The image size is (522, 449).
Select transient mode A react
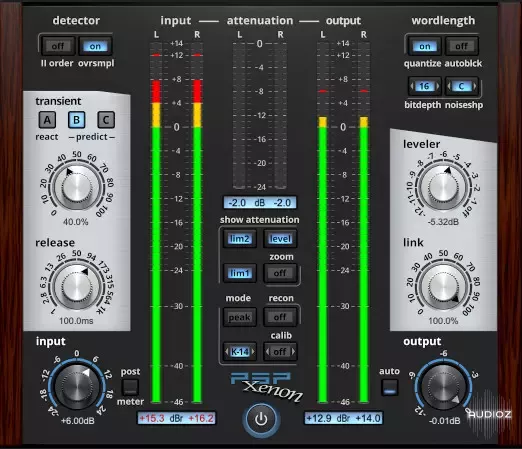point(47,120)
